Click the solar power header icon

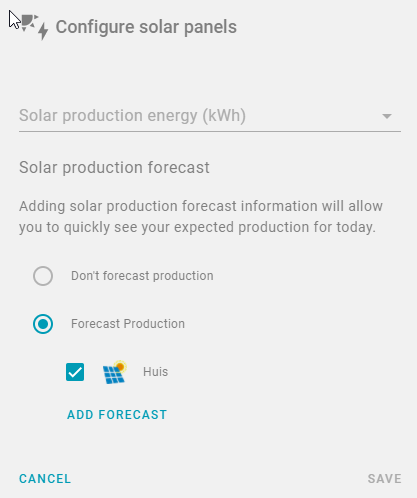[33, 27]
